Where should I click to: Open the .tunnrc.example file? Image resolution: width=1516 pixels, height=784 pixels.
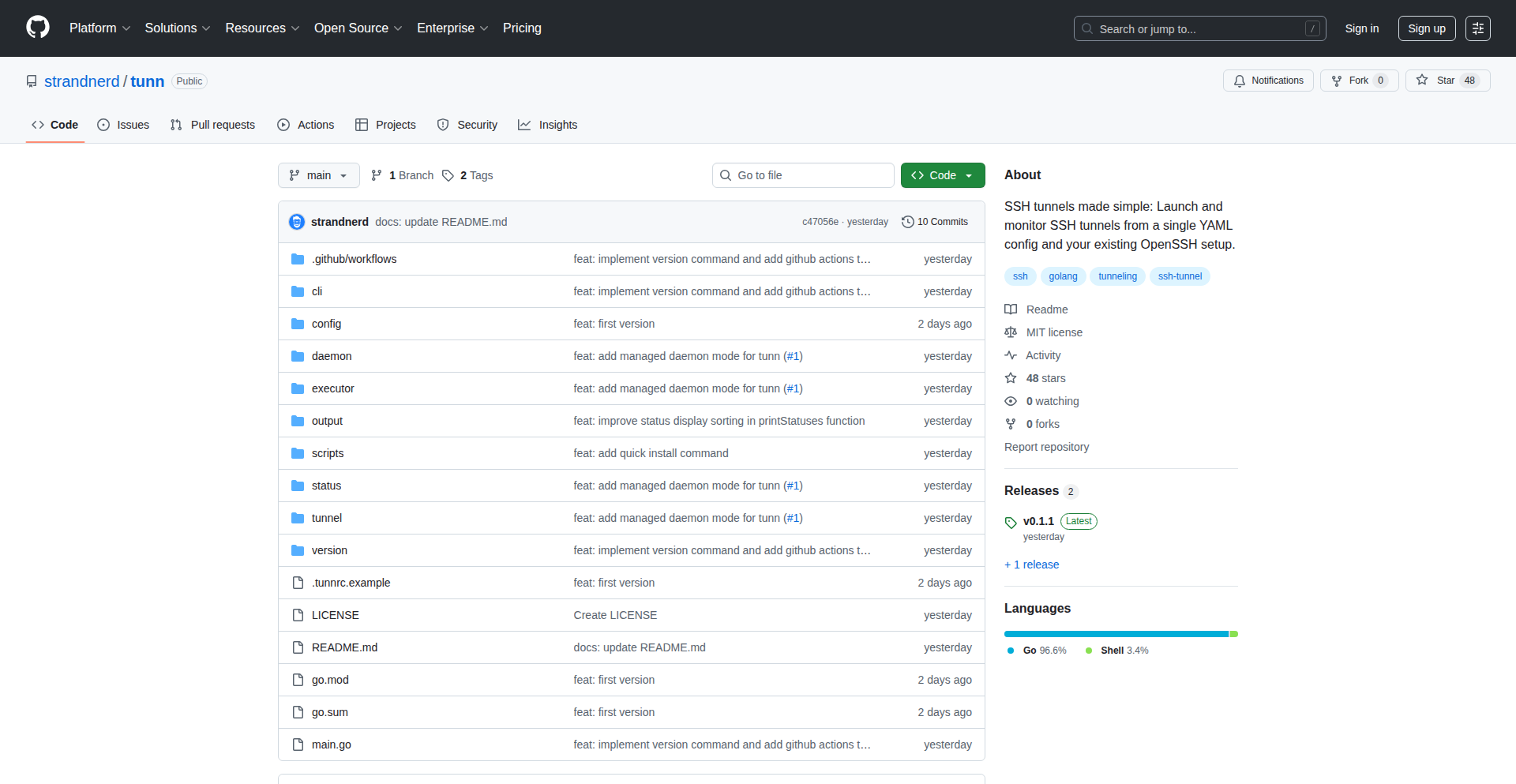tap(351, 583)
